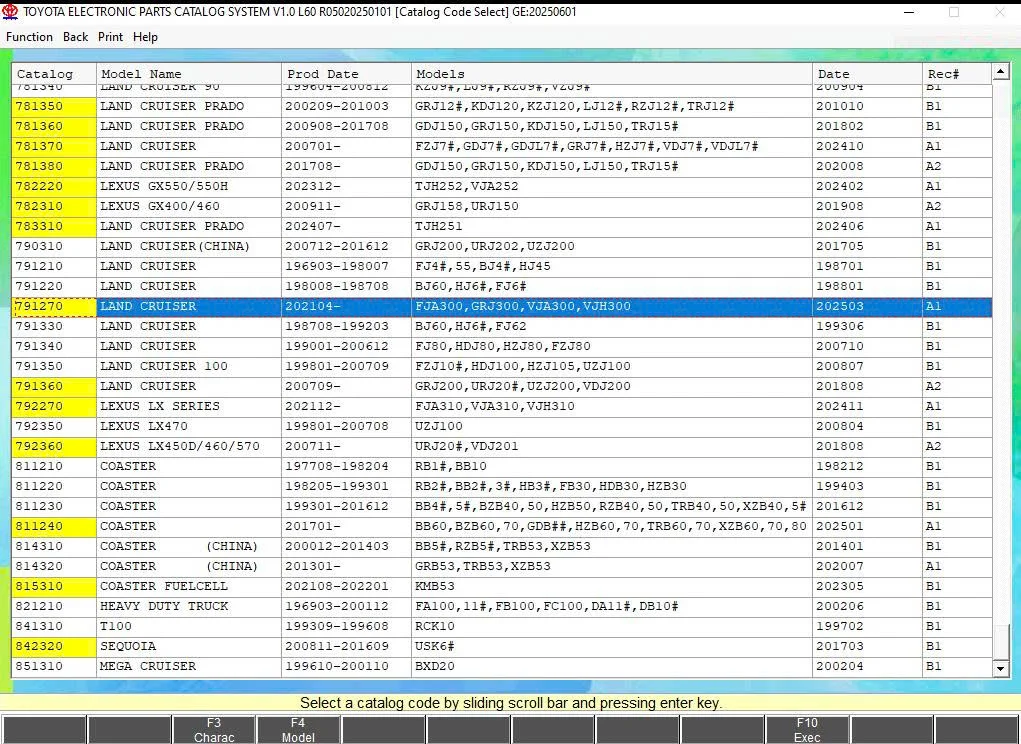Open the Function menu
1021x744 pixels.
(29, 37)
